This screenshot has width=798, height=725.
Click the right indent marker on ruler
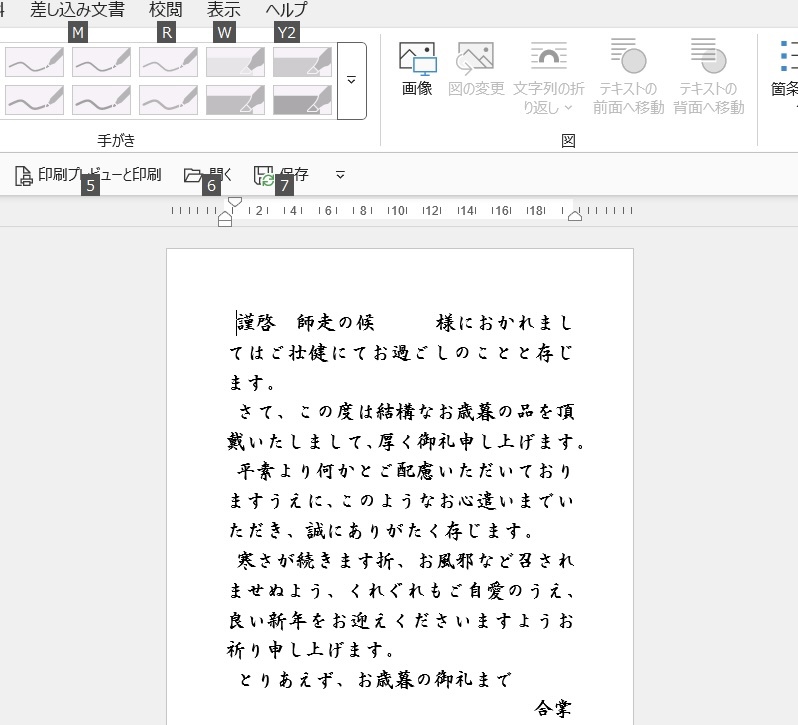coord(575,216)
